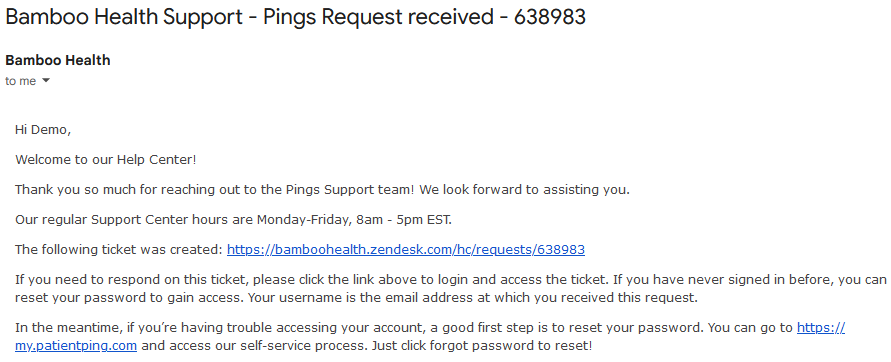
Task: Click the 'Hi Demo,' greeting line
Action: (43, 130)
